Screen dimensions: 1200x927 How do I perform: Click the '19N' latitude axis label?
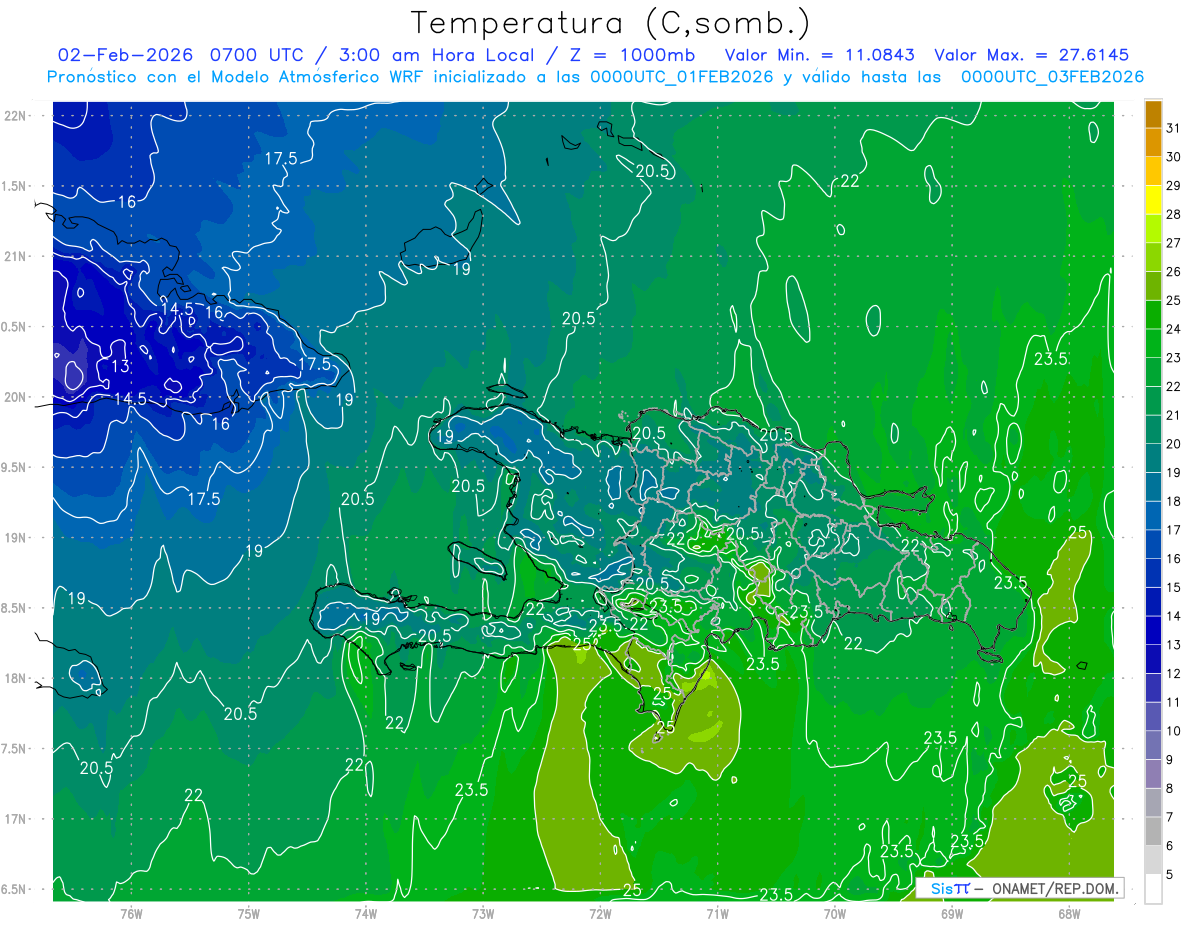click(16, 538)
